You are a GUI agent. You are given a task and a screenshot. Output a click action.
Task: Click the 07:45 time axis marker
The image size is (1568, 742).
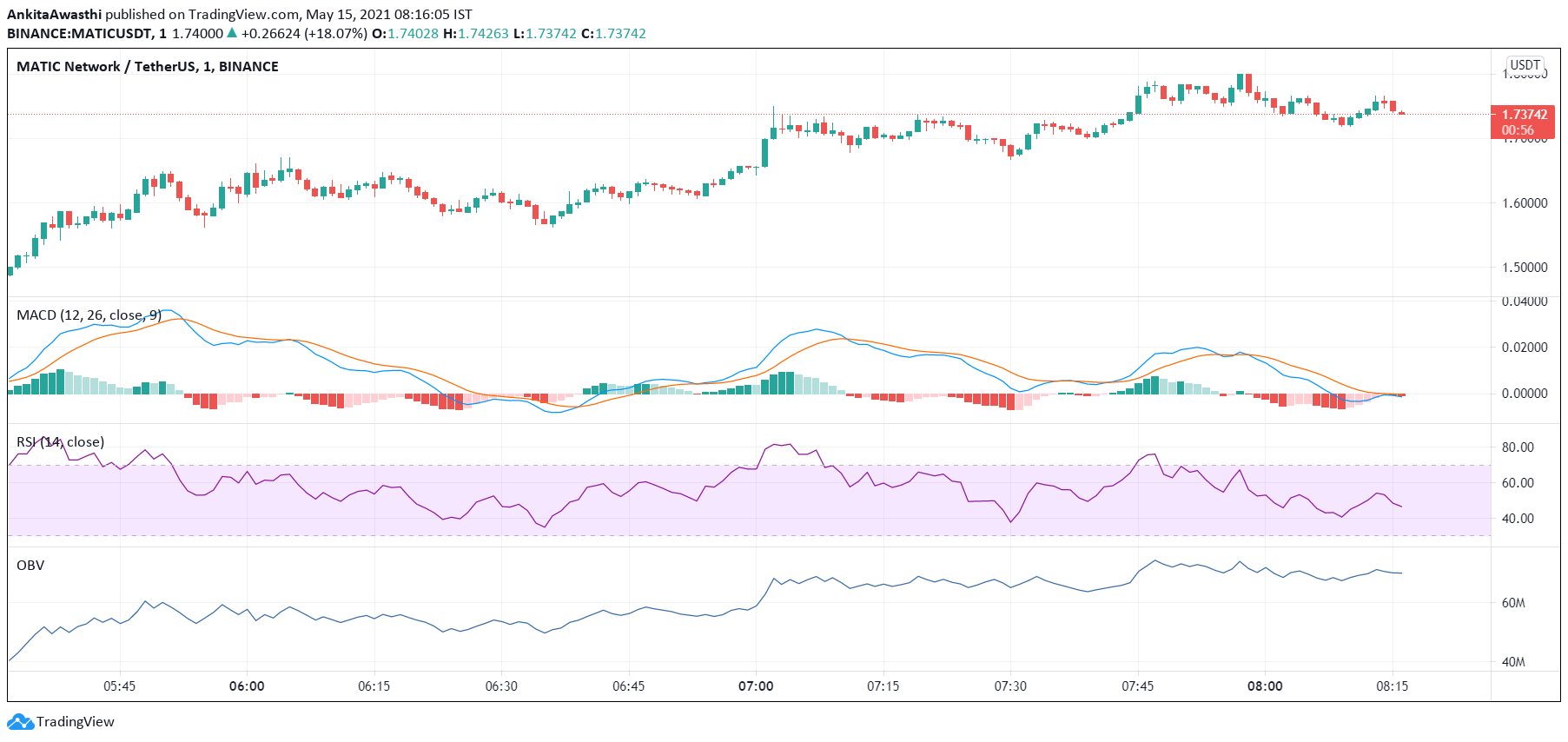(1138, 686)
